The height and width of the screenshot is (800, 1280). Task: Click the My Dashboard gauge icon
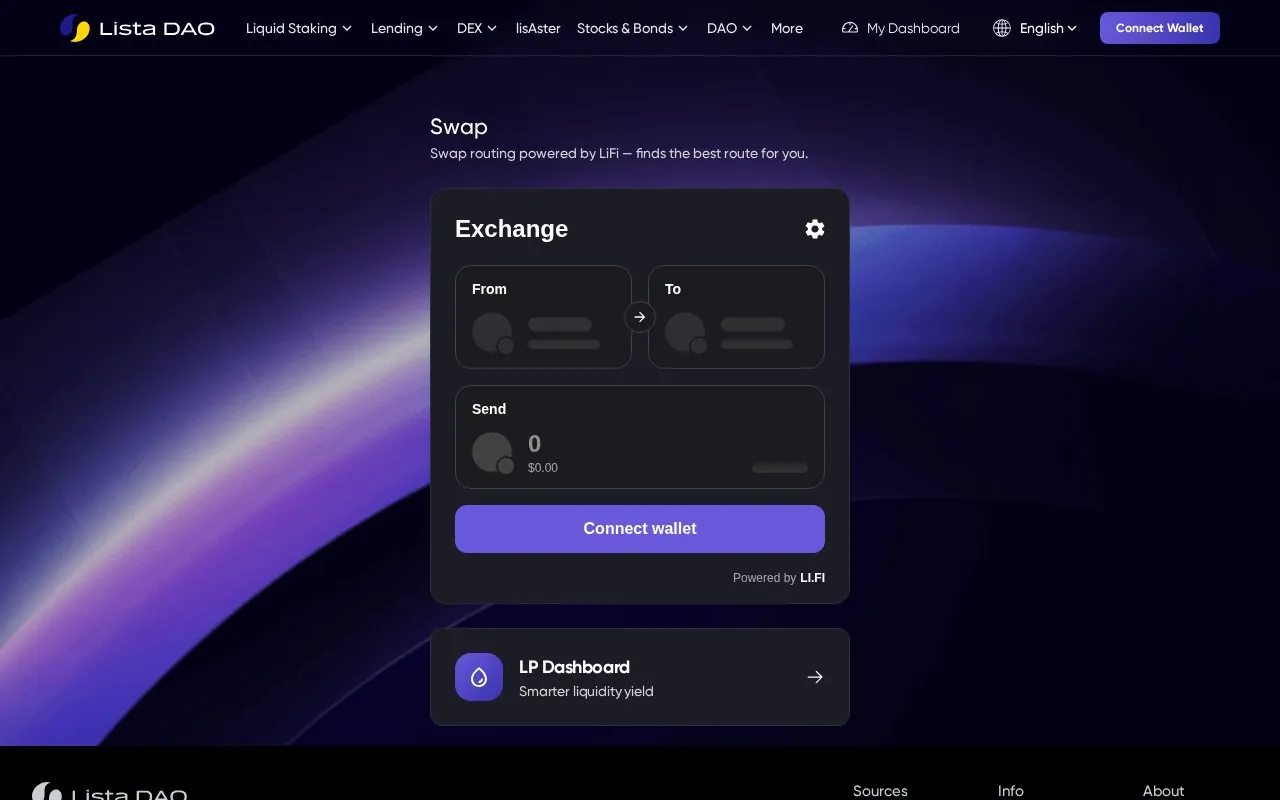[x=850, y=28]
